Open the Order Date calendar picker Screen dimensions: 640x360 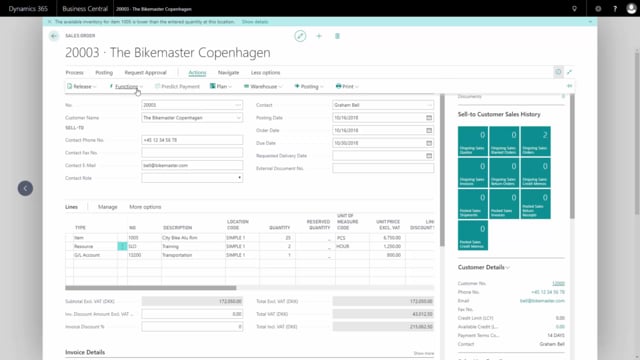pos(429,130)
